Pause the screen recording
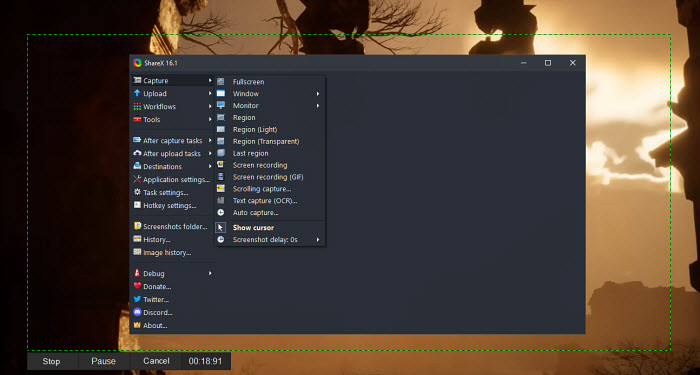Screen dimensions: 700x375 (104, 361)
